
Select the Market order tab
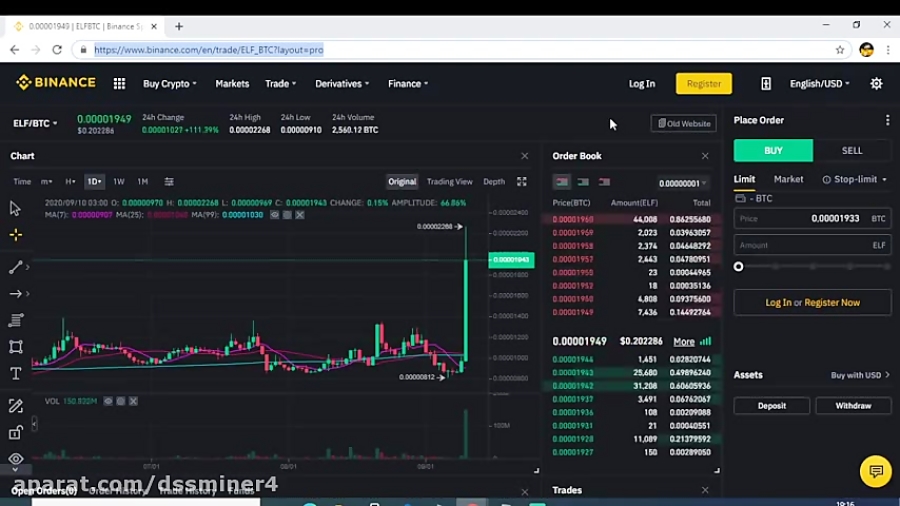coord(788,180)
